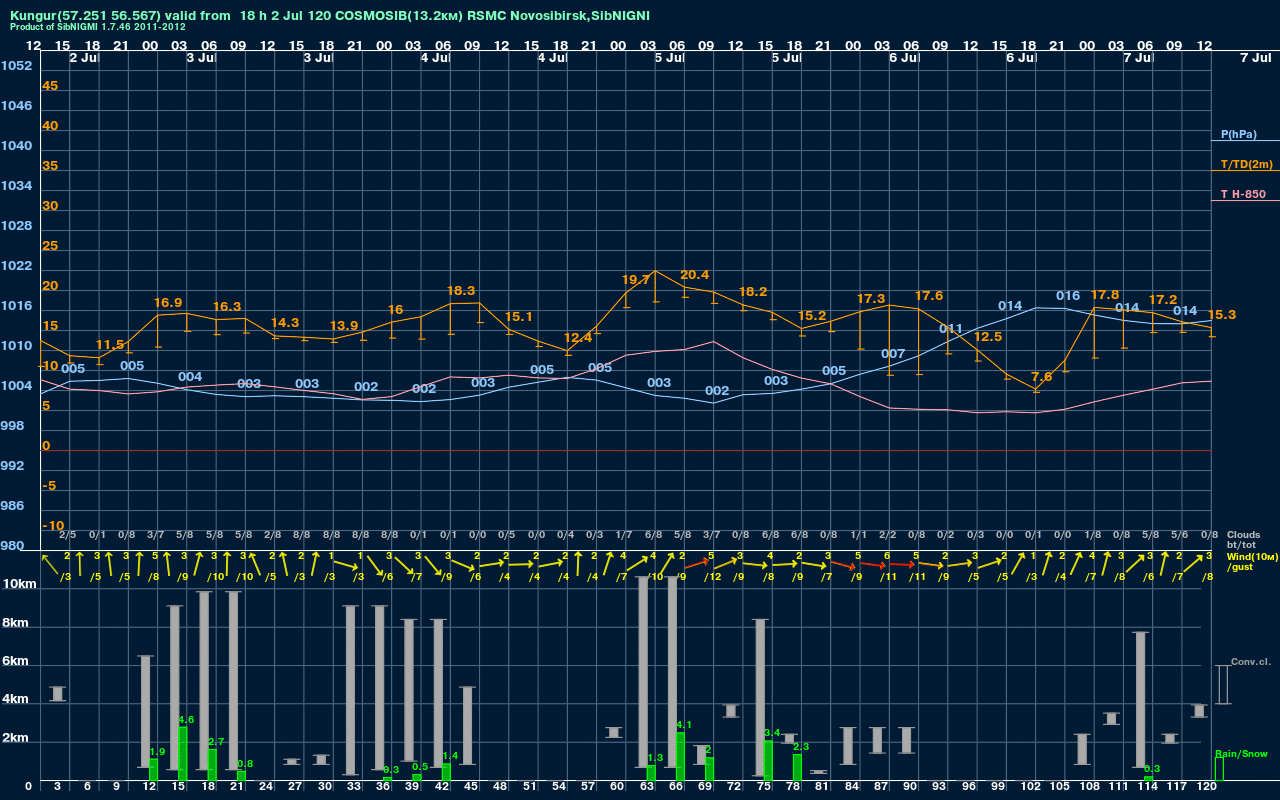Click the 'Clouds bt/tot' legend label
Screen dimensions: 1280x800
pyautogui.click(x=1243, y=539)
